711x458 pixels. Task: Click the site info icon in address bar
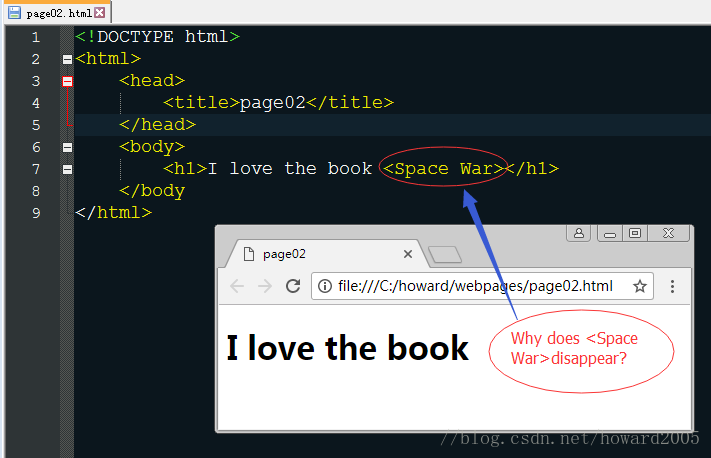pyautogui.click(x=325, y=286)
